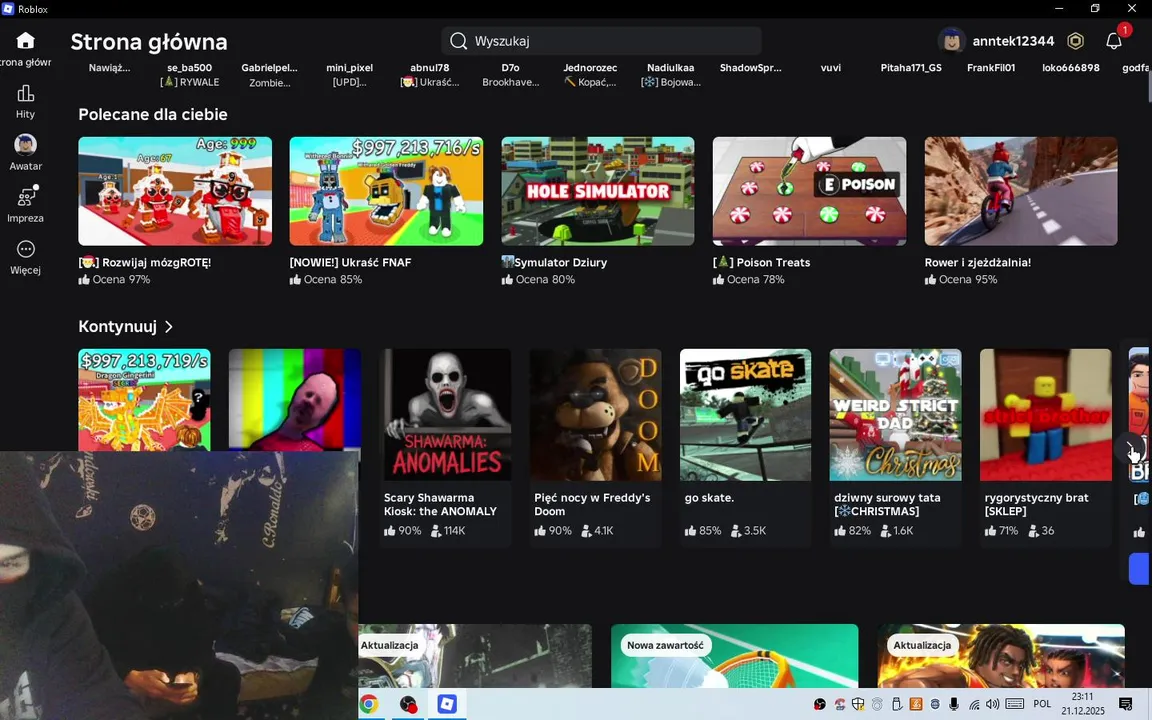
Task: Open Google Chrome from the taskbar
Action: tap(369, 704)
